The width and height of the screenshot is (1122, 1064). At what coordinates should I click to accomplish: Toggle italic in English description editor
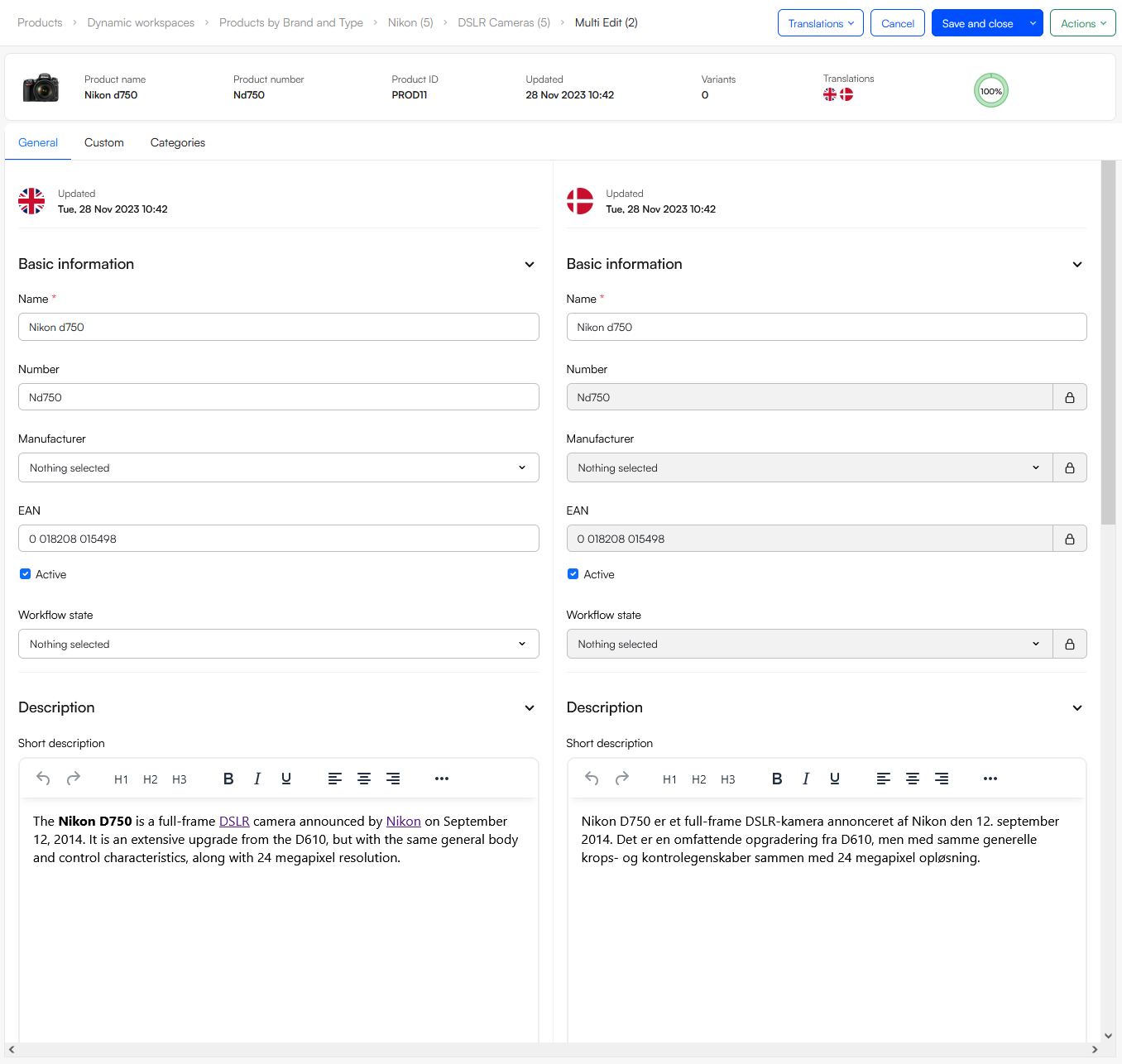257,779
